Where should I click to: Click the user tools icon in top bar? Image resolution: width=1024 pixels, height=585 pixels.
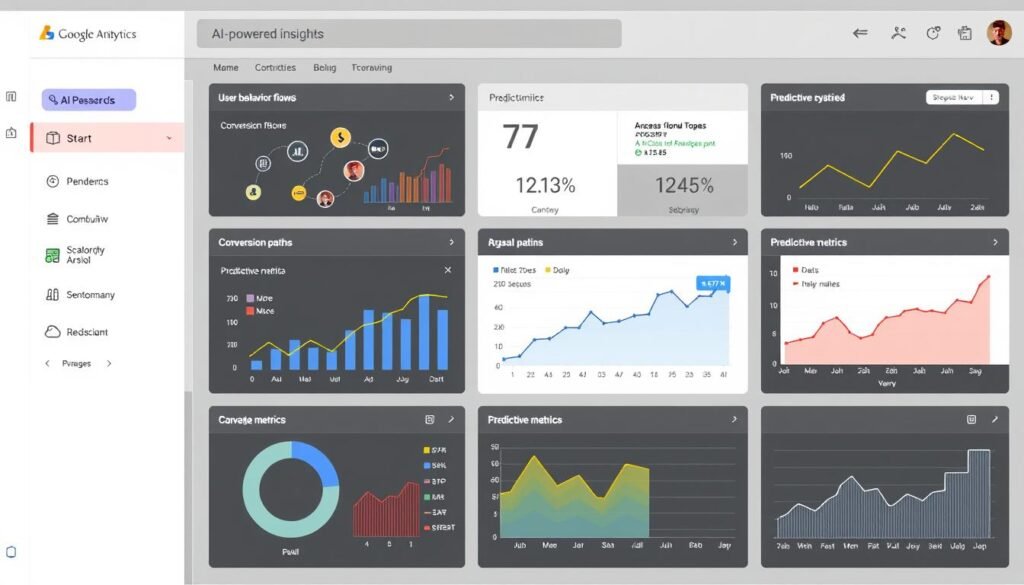point(897,33)
